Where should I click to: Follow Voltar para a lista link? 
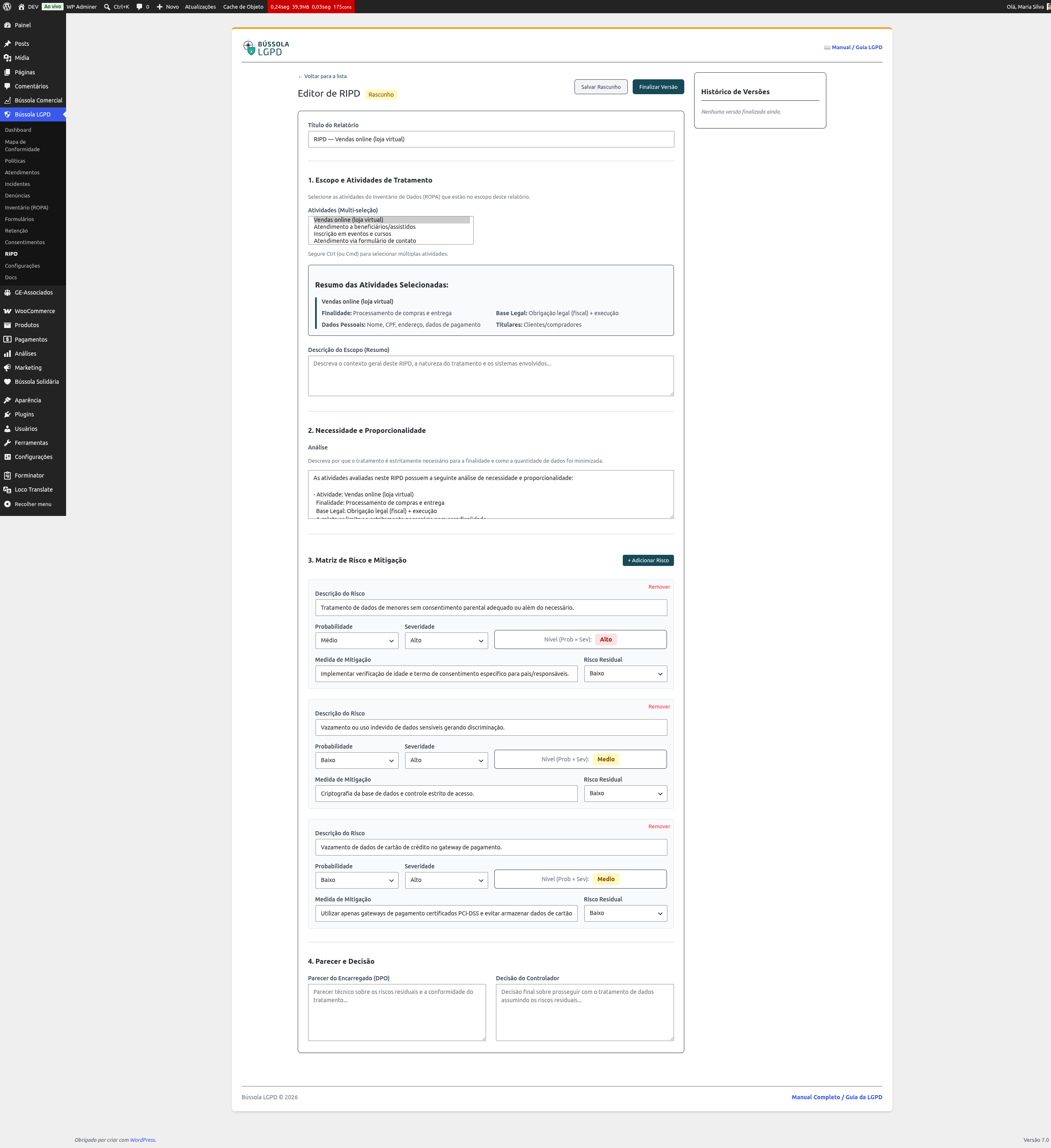(322, 76)
